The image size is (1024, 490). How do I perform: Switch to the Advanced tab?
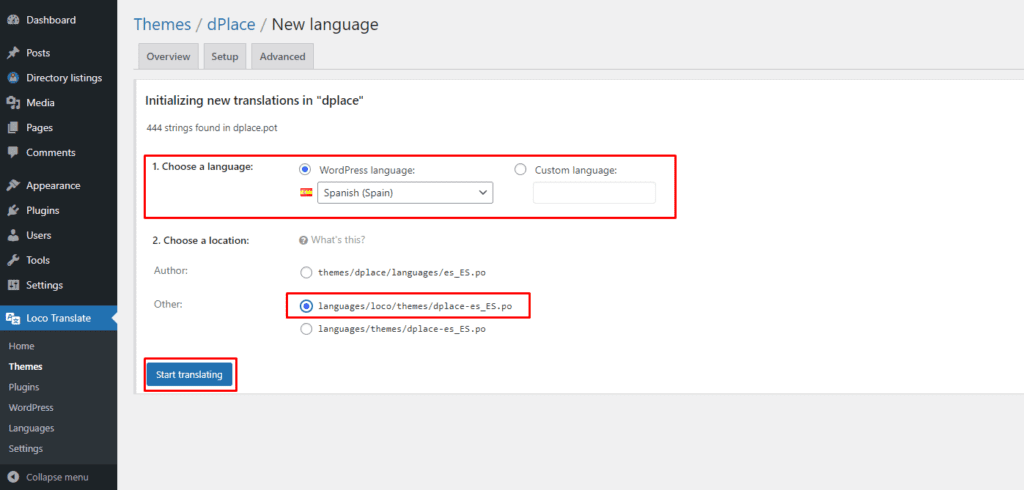click(282, 57)
